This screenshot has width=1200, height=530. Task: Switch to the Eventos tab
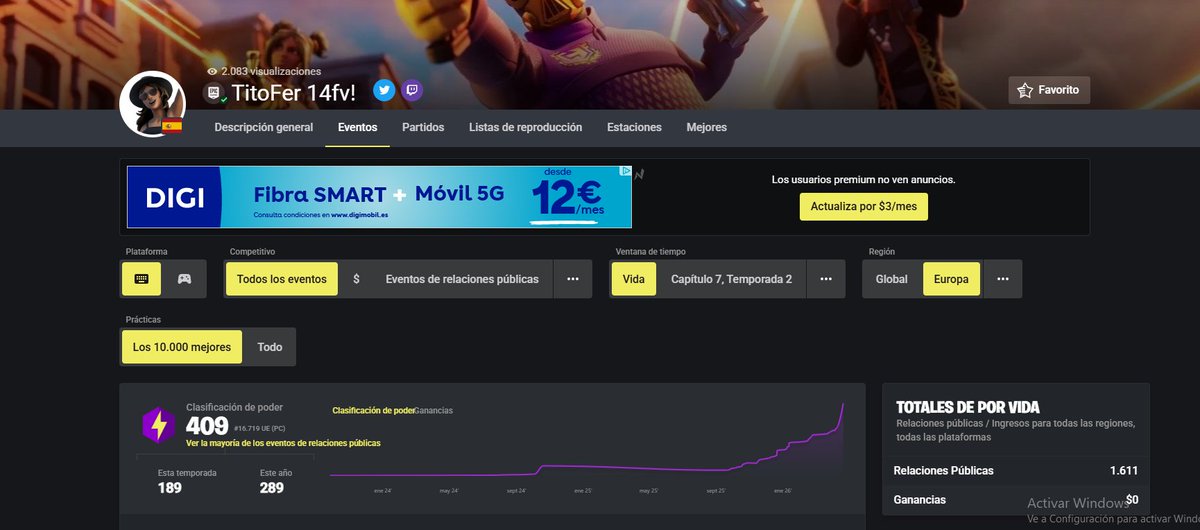[358, 128]
